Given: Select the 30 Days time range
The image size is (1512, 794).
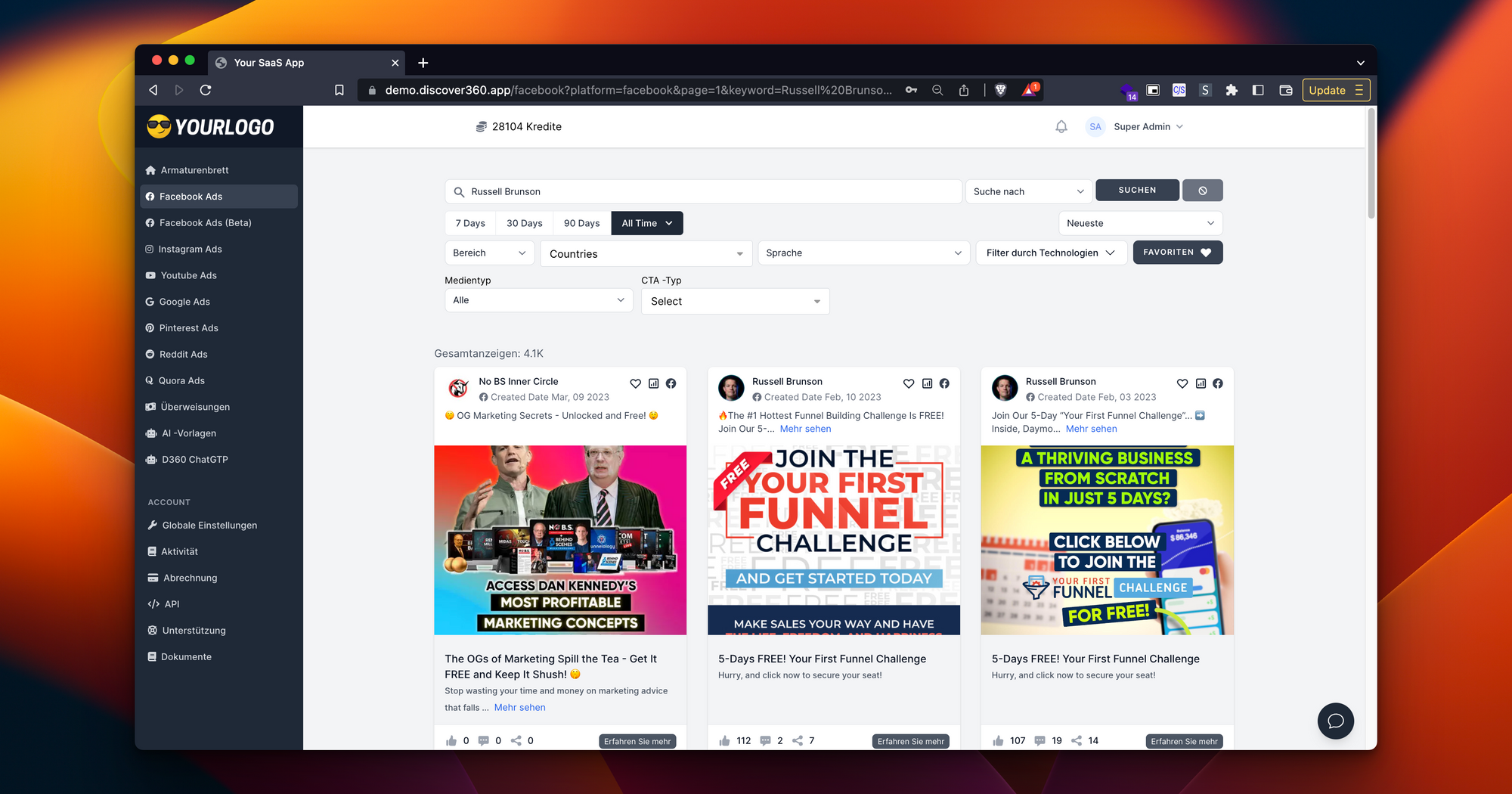Looking at the screenshot, I should (525, 223).
